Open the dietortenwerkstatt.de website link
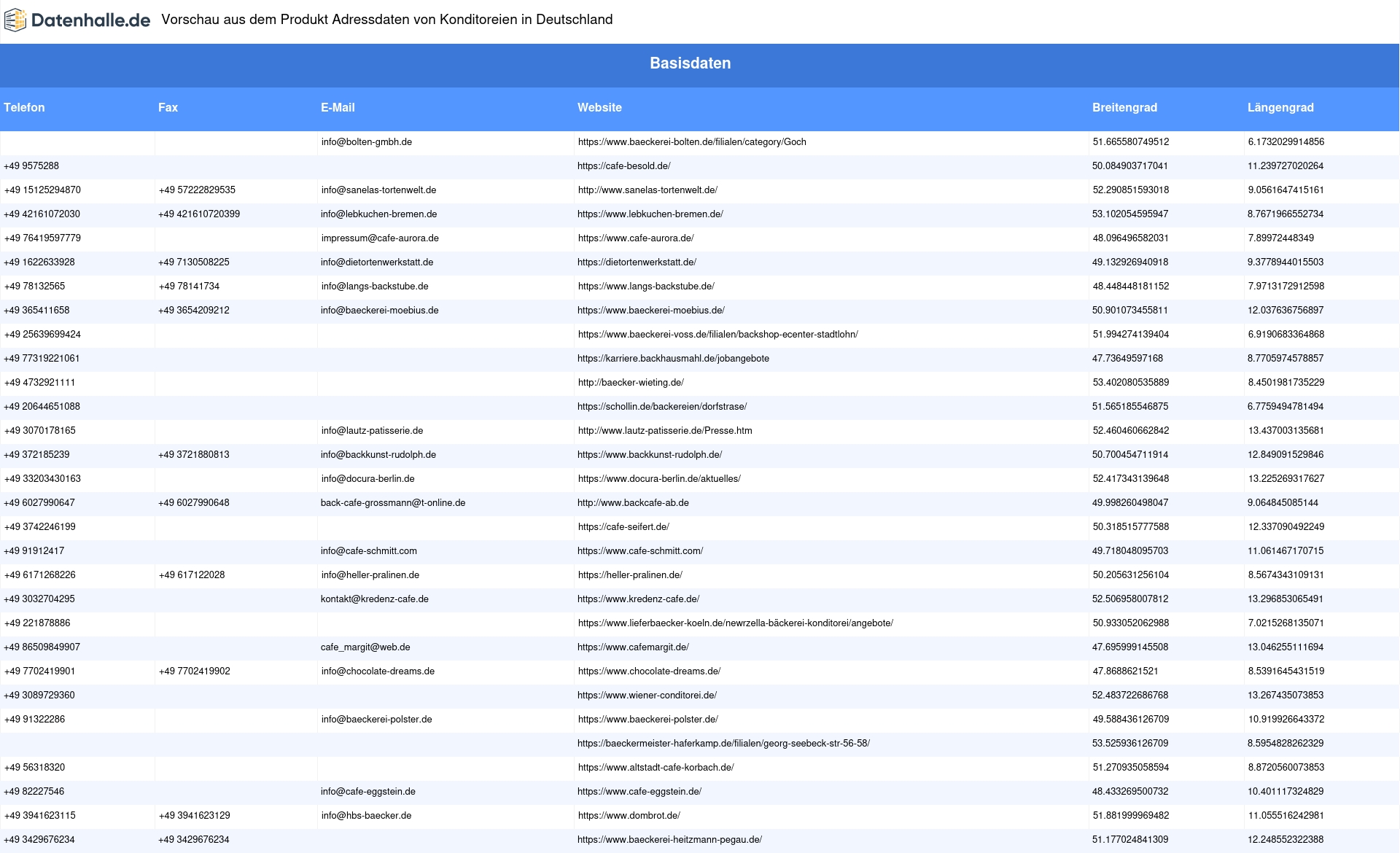The width and height of the screenshot is (1400, 853). (x=637, y=262)
